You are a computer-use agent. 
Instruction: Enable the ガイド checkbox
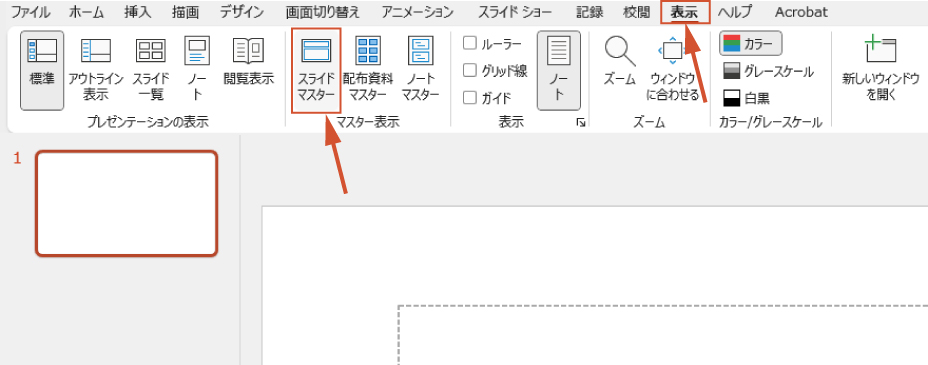coord(470,98)
